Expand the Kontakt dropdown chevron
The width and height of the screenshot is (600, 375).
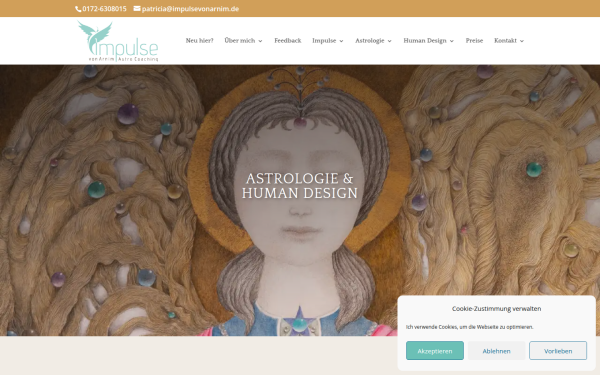522,41
